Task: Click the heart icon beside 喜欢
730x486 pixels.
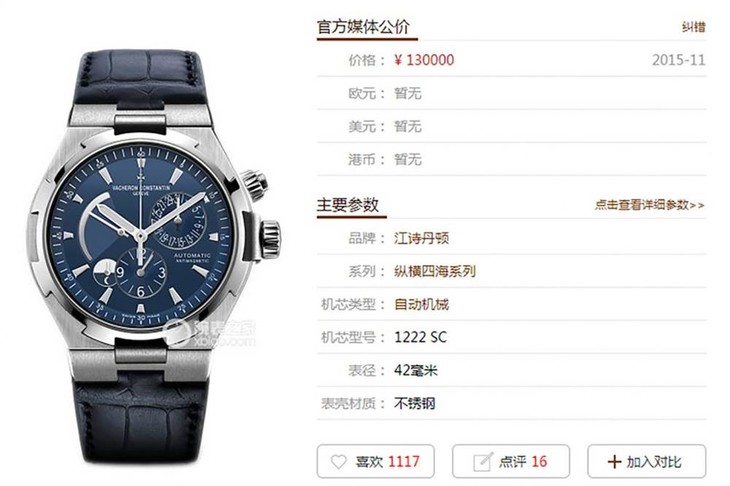Action: [338, 461]
